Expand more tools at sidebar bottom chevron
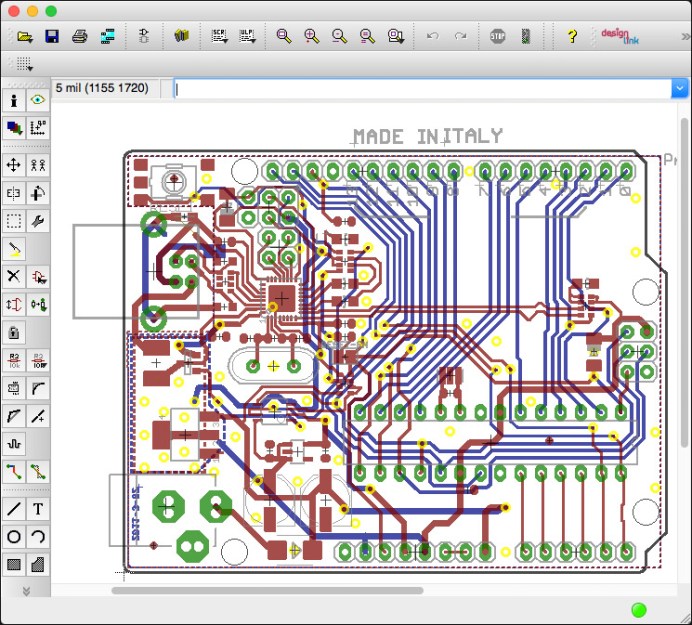Screen dimensions: 692x625 tap(26, 591)
